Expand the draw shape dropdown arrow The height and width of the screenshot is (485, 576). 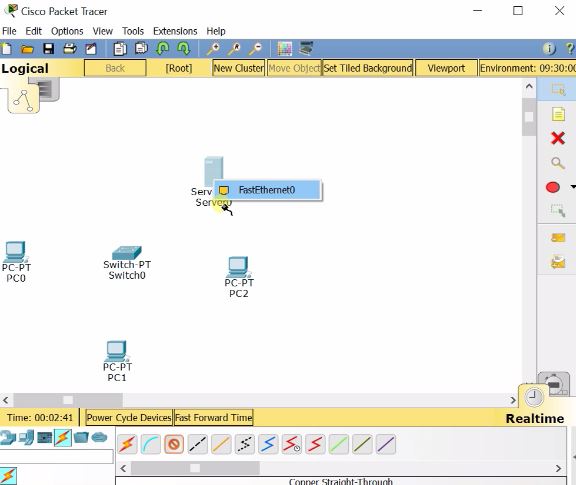(573, 187)
